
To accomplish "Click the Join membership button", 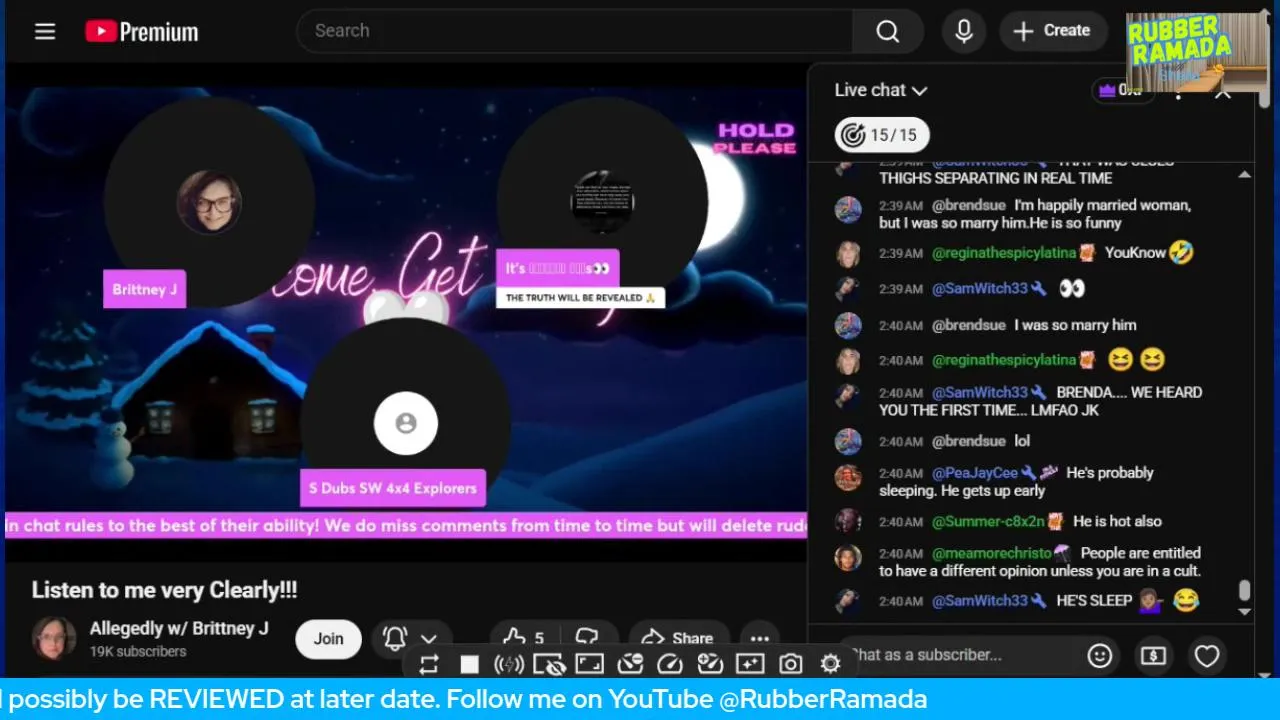I will point(328,639).
